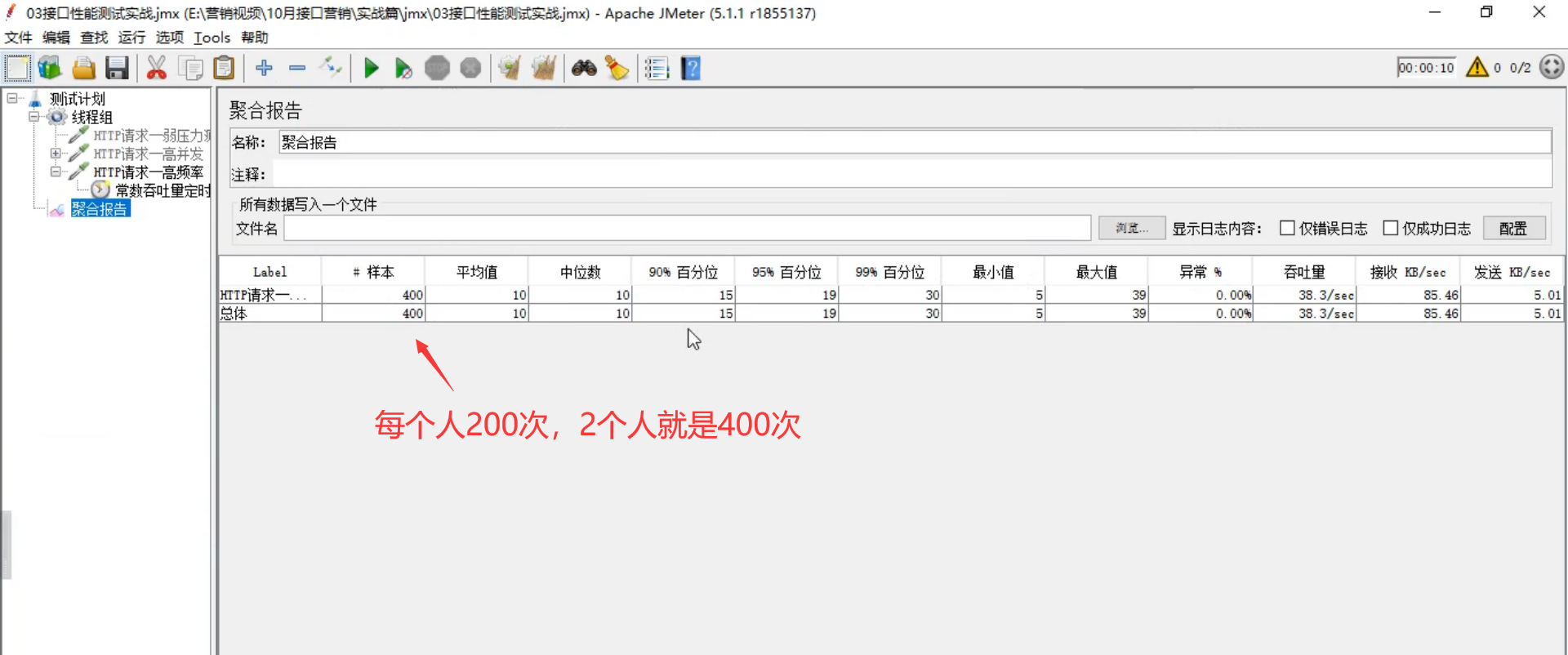
Task: Open the Tools menu
Action: (x=212, y=38)
